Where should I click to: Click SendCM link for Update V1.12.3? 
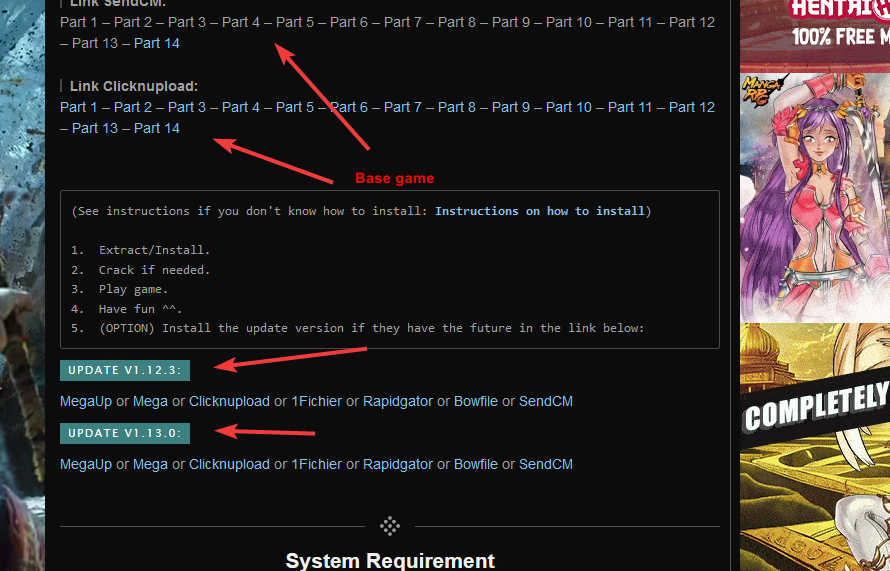545,401
